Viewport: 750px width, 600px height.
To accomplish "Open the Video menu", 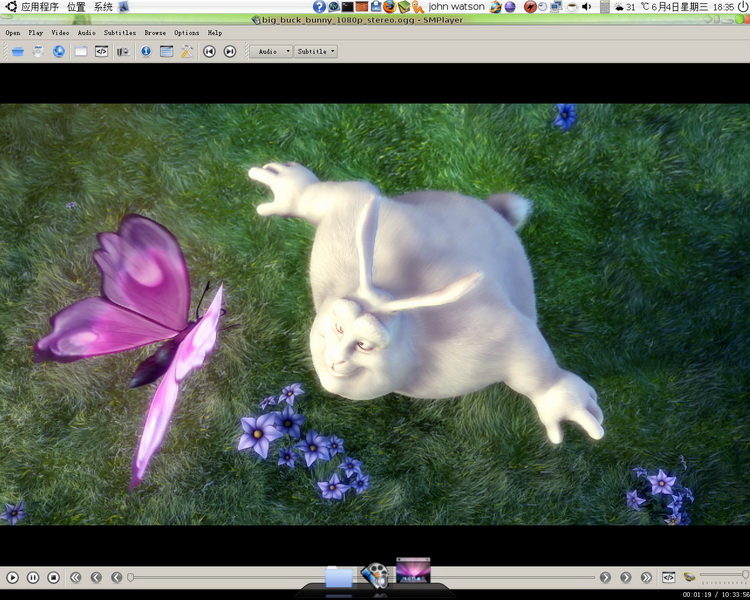I will (x=60, y=33).
